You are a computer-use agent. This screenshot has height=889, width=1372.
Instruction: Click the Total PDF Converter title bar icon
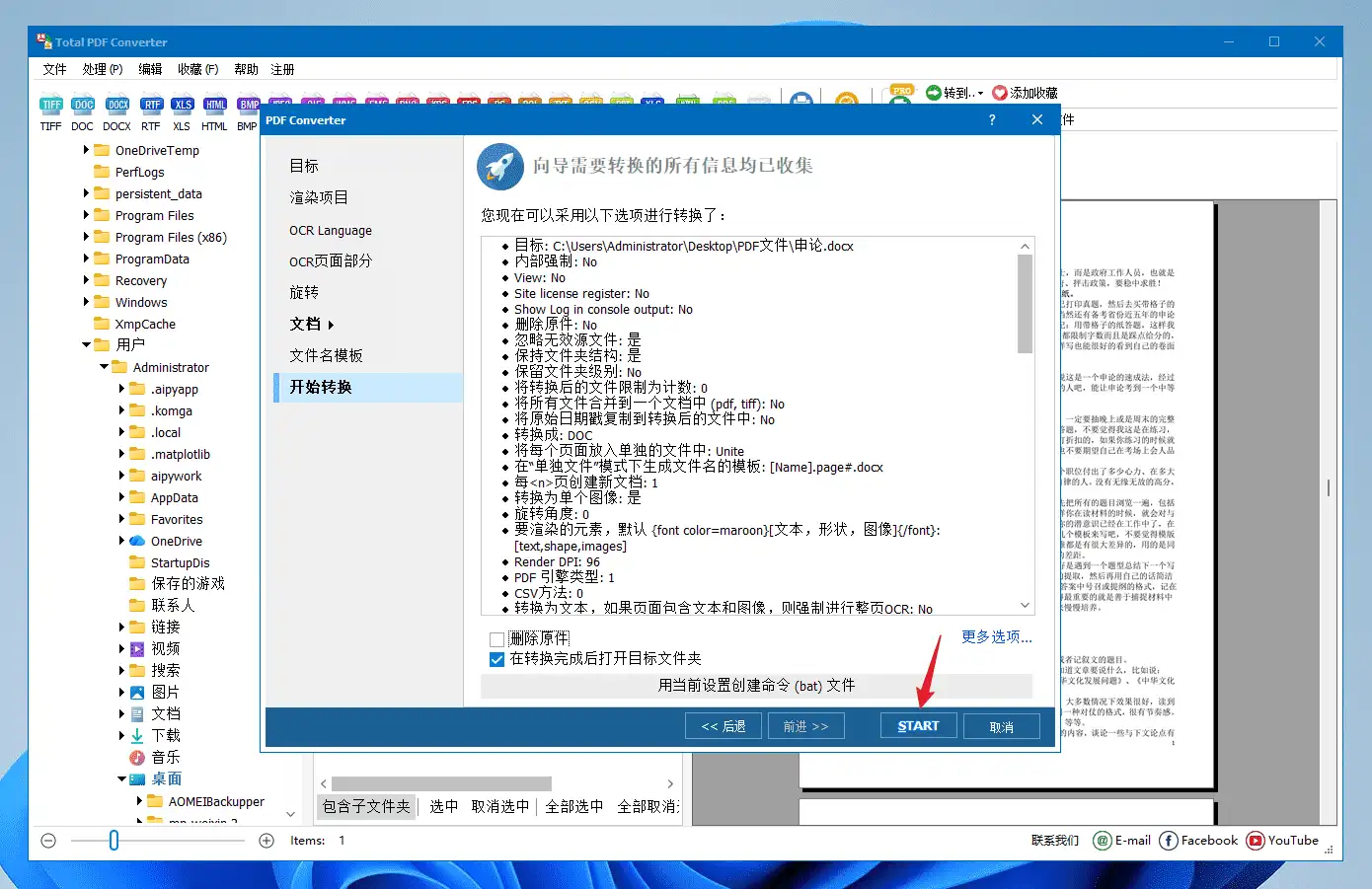click(44, 41)
